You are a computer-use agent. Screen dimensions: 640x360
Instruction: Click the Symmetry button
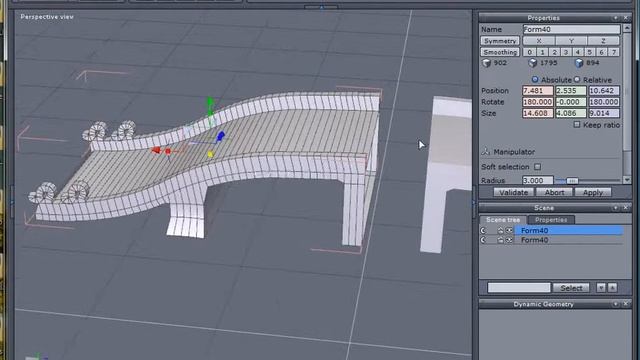pos(500,41)
